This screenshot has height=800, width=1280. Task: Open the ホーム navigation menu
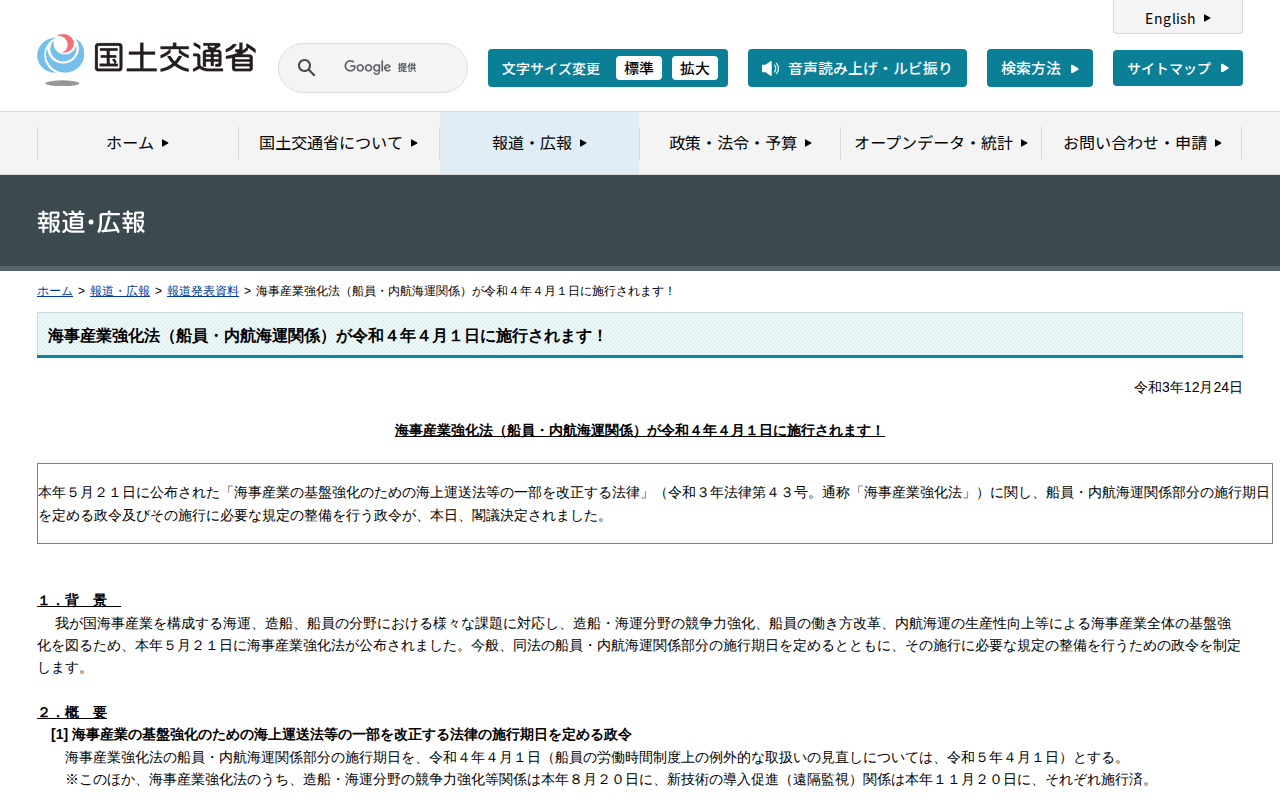tap(138, 143)
